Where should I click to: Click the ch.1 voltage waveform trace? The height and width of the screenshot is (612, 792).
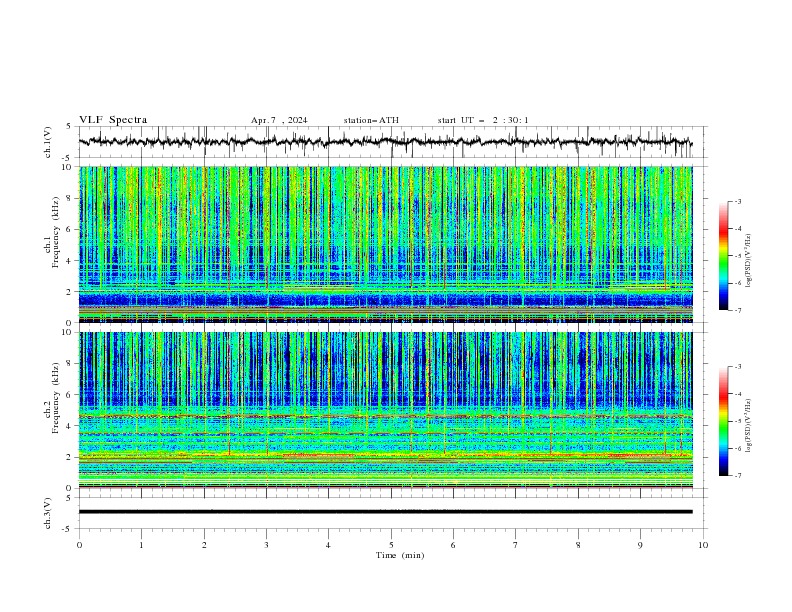[386, 142]
